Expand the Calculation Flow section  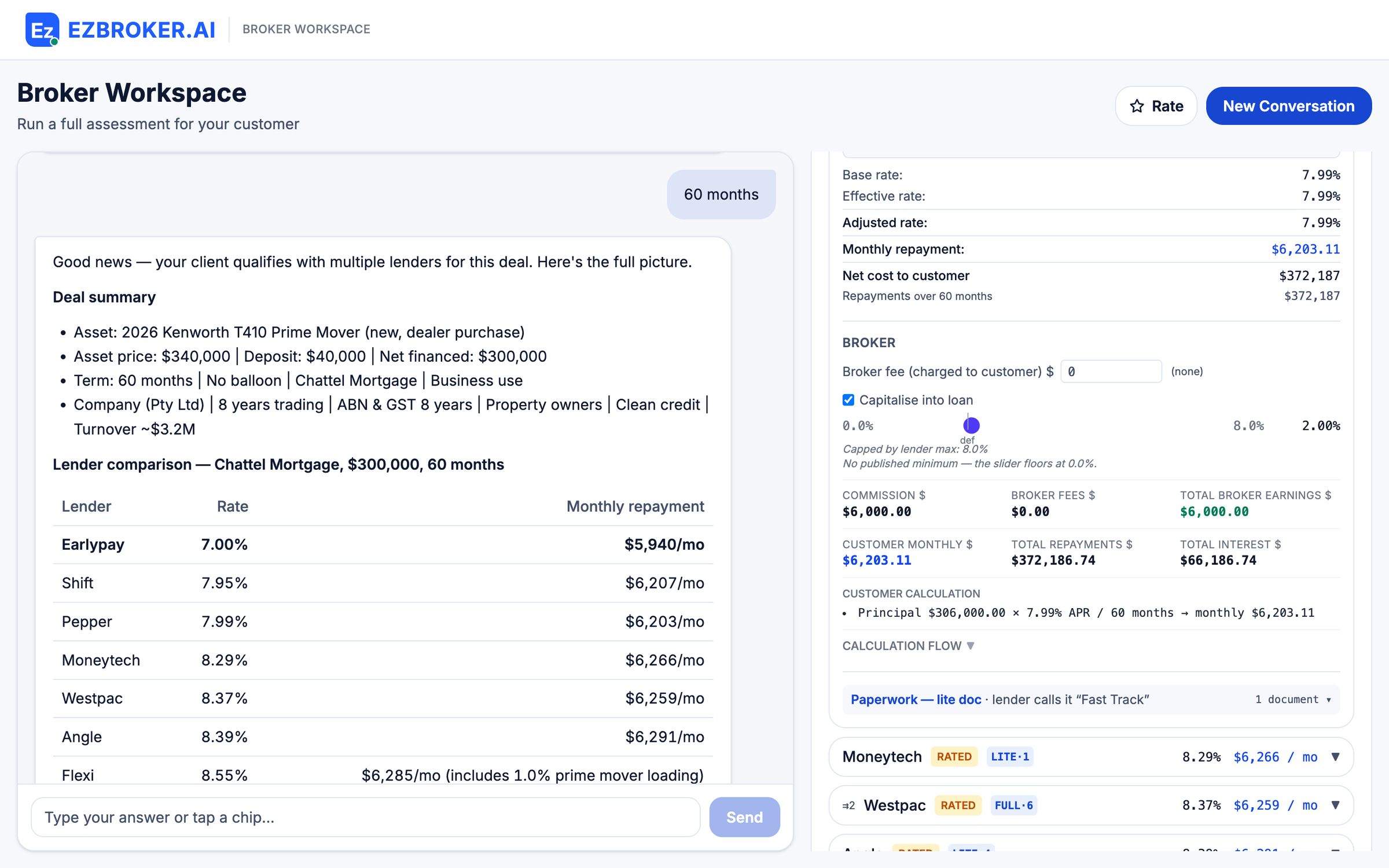pyautogui.click(x=908, y=646)
